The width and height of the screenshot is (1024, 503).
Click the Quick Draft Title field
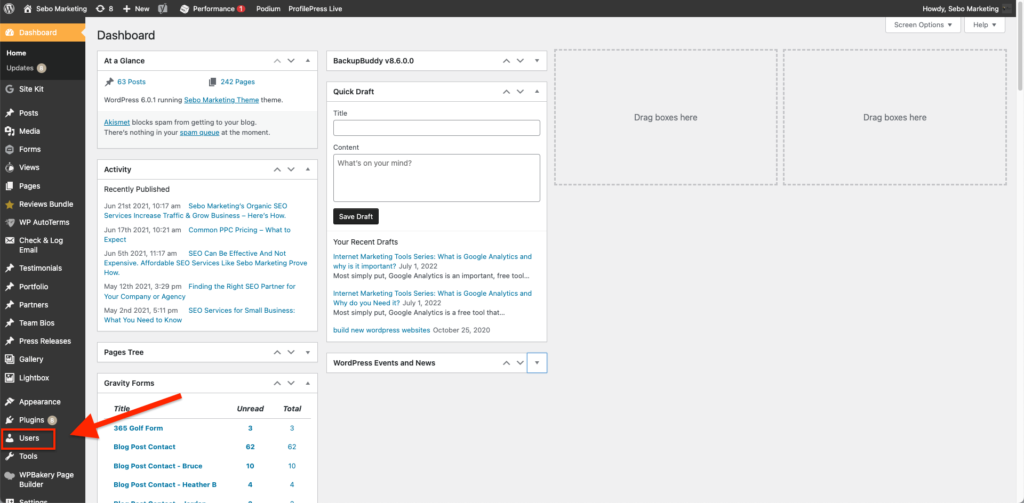pos(436,128)
